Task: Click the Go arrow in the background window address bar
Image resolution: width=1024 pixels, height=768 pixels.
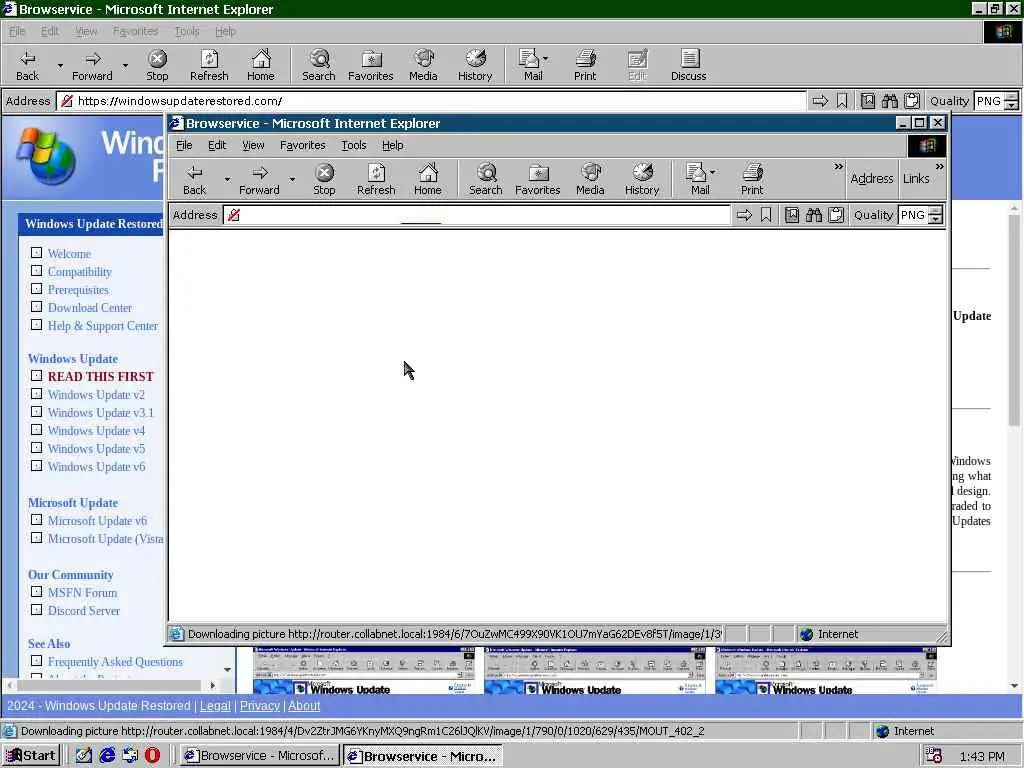Action: pyautogui.click(x=820, y=101)
